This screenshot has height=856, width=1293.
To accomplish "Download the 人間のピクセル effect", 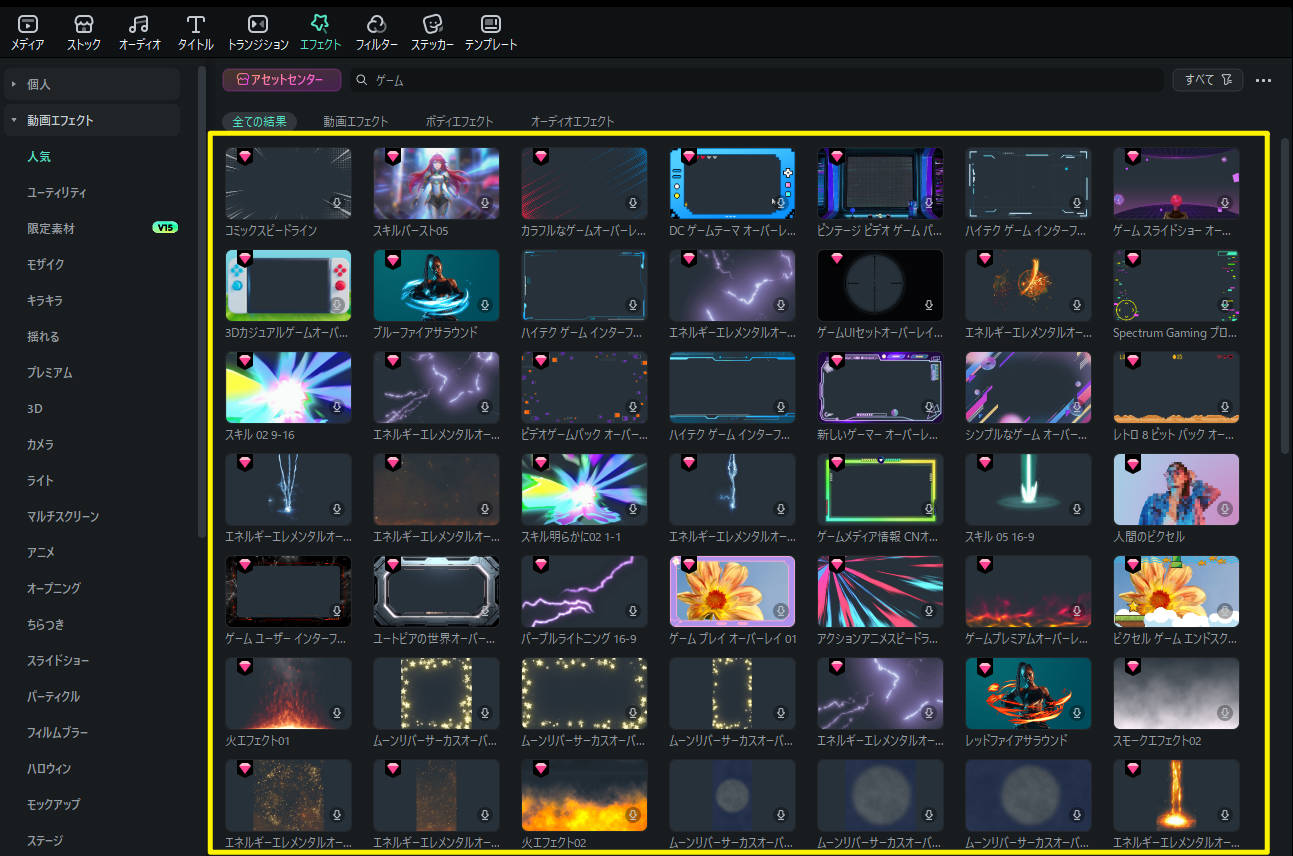I will (x=1224, y=509).
